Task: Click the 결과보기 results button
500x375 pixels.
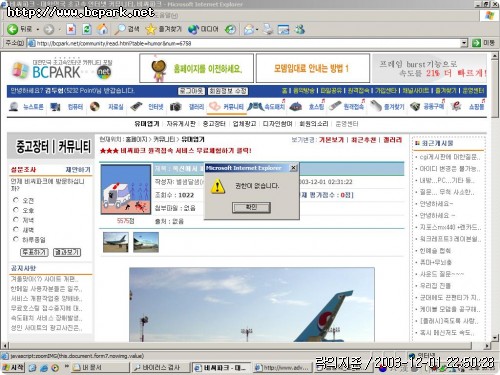Action: 67,252
